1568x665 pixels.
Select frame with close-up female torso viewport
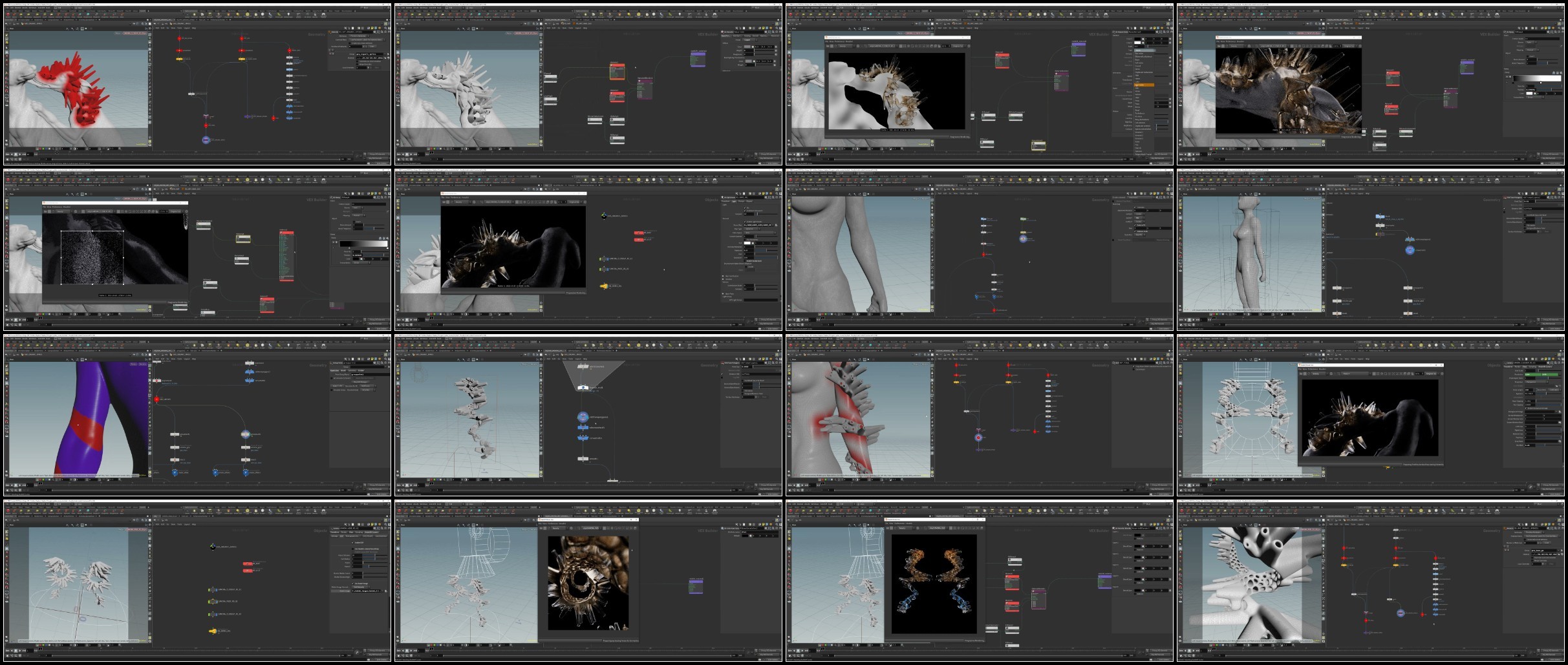point(980,249)
